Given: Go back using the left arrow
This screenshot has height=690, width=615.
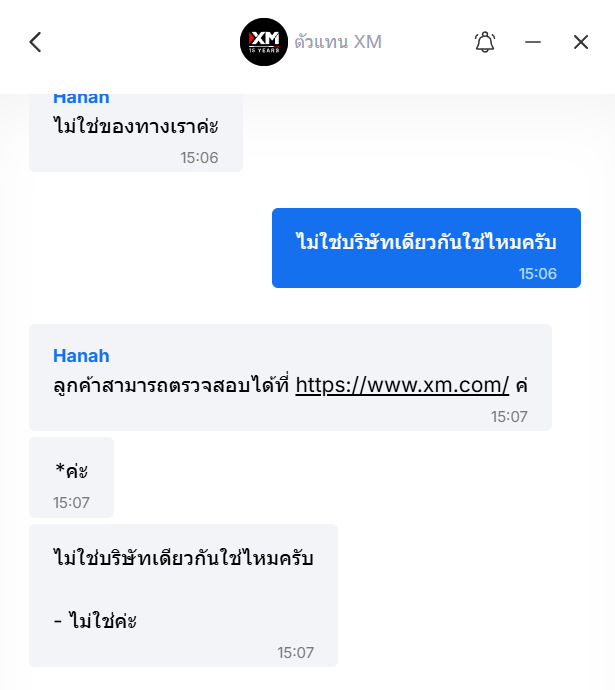Looking at the screenshot, I should pos(35,42).
